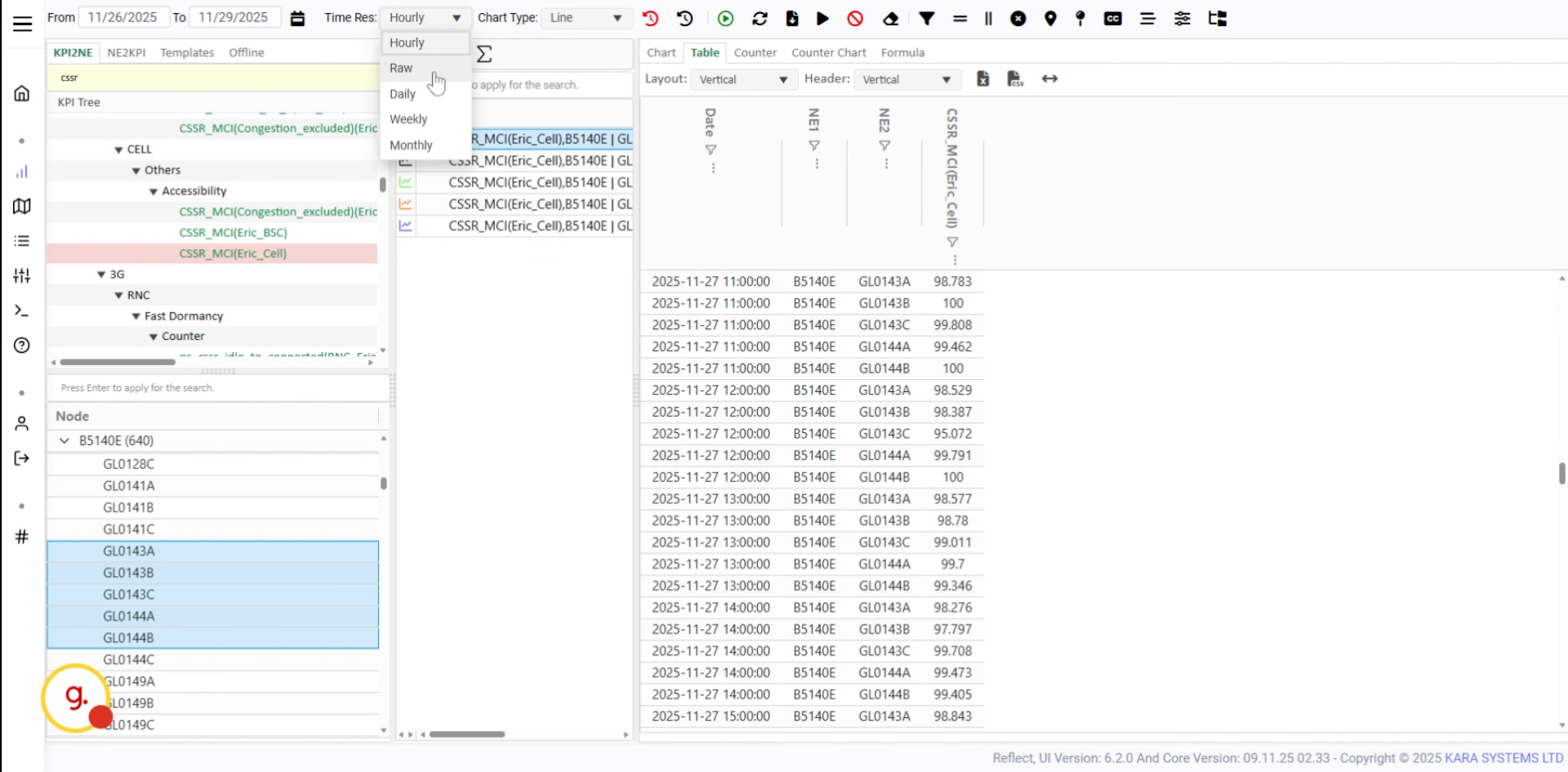Click the black funnel filter icon

point(927,18)
